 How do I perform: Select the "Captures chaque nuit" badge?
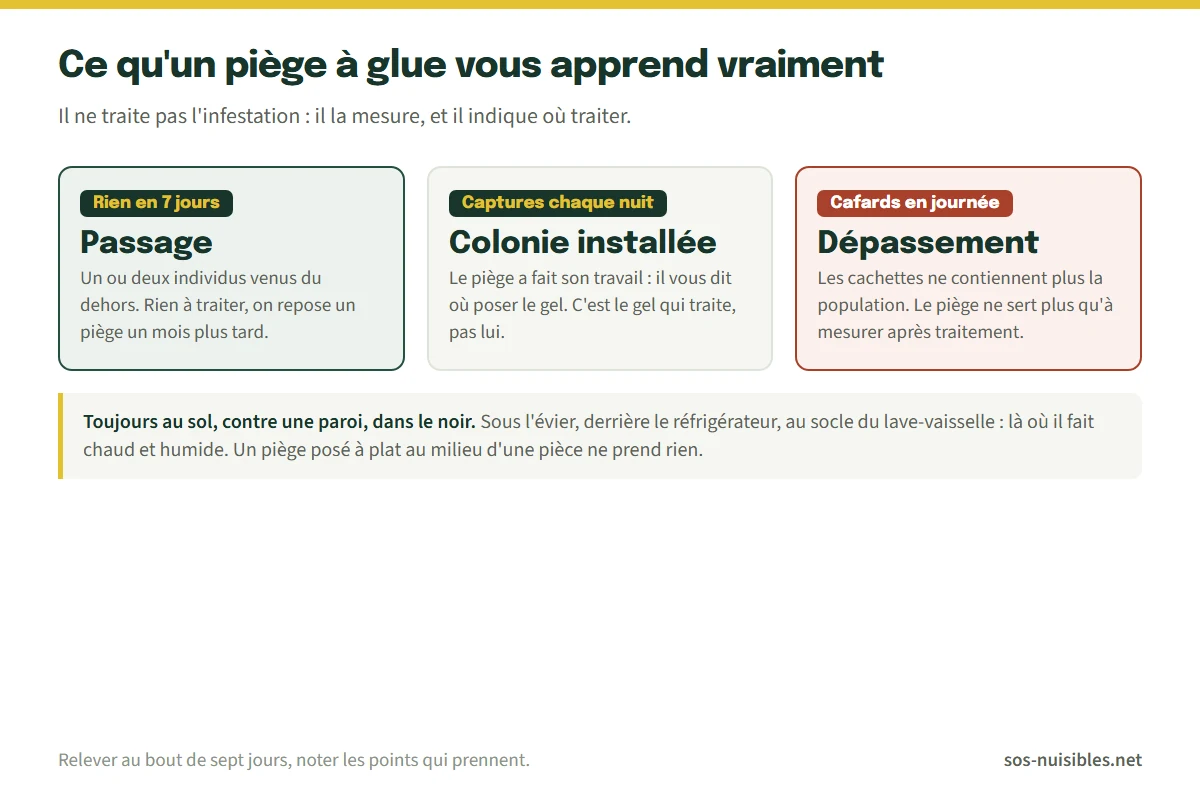pyautogui.click(x=558, y=203)
